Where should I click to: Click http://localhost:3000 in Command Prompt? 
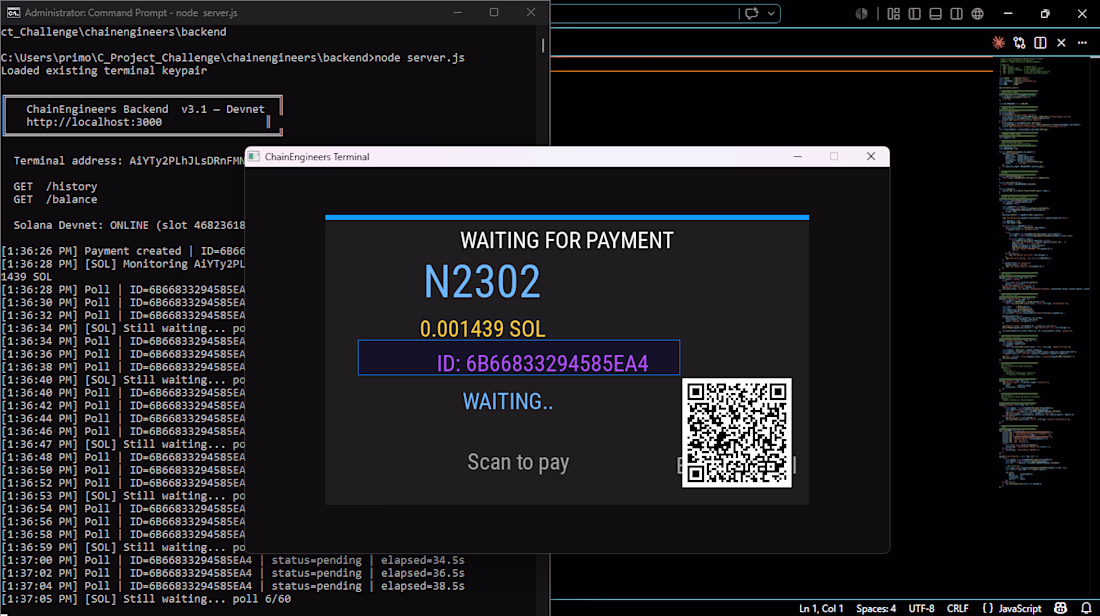pyautogui.click(x=94, y=122)
